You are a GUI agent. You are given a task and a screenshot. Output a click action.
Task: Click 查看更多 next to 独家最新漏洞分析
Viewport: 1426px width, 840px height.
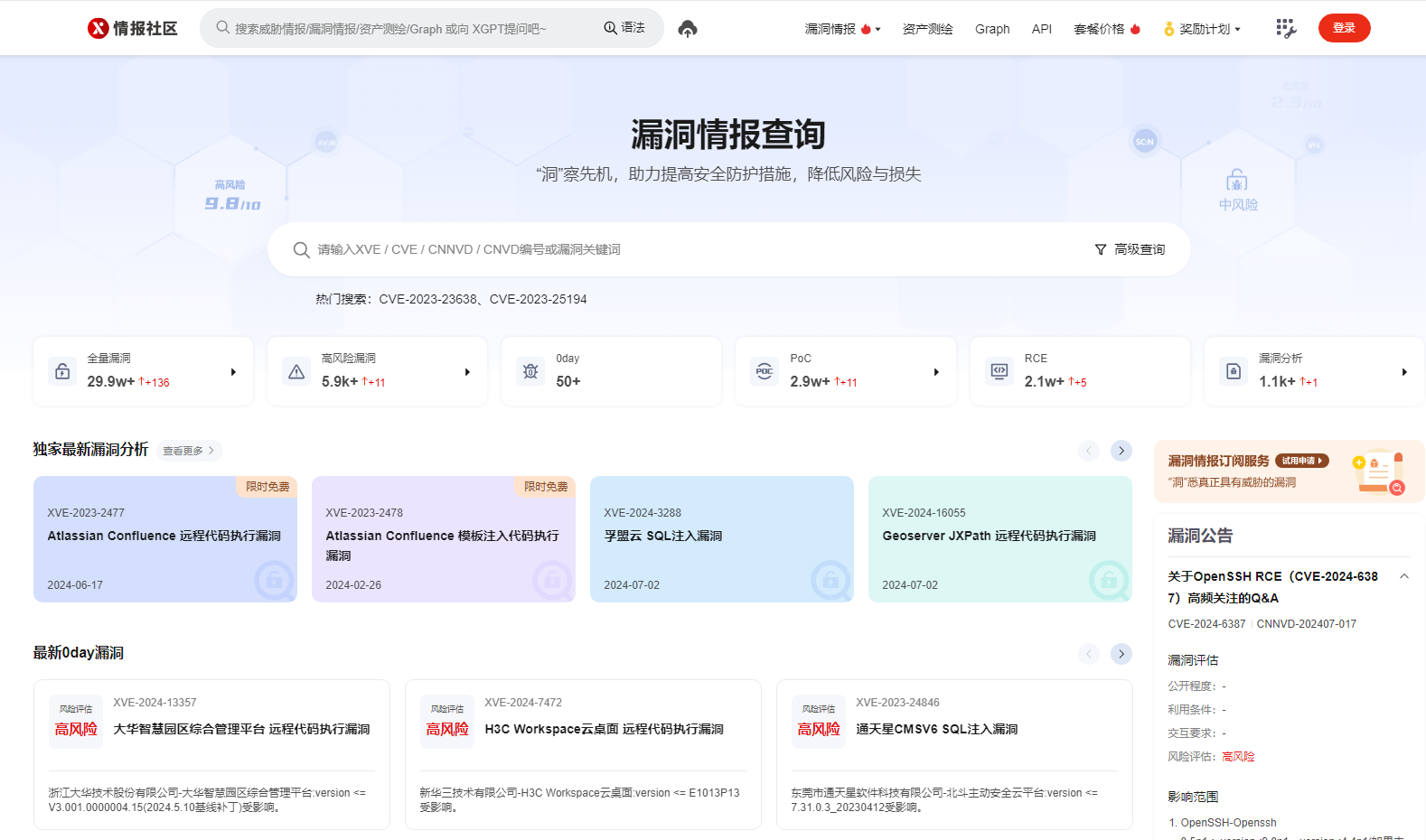click(x=189, y=451)
